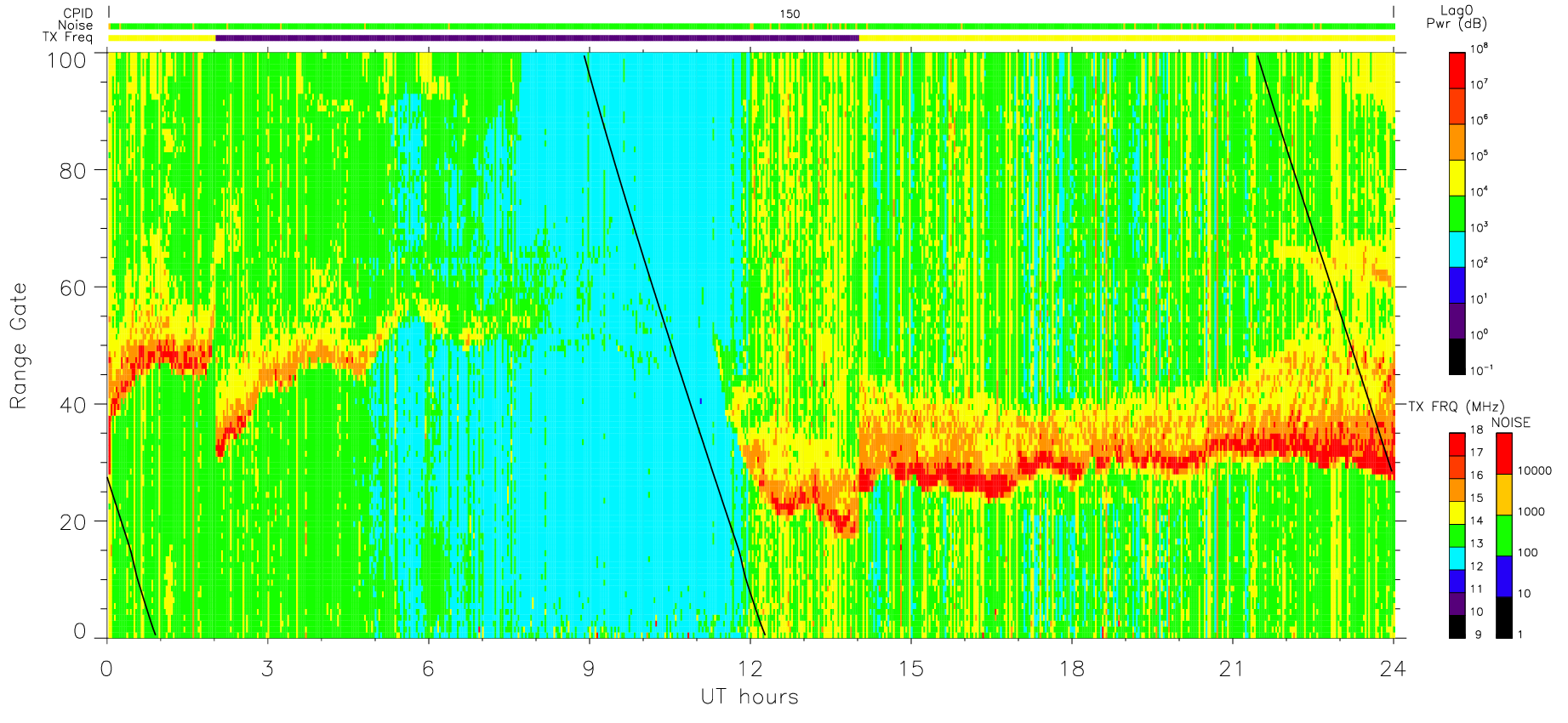Click the 15 tick on the UT hours axis
The width and height of the screenshot is (1568, 723).
[910, 669]
